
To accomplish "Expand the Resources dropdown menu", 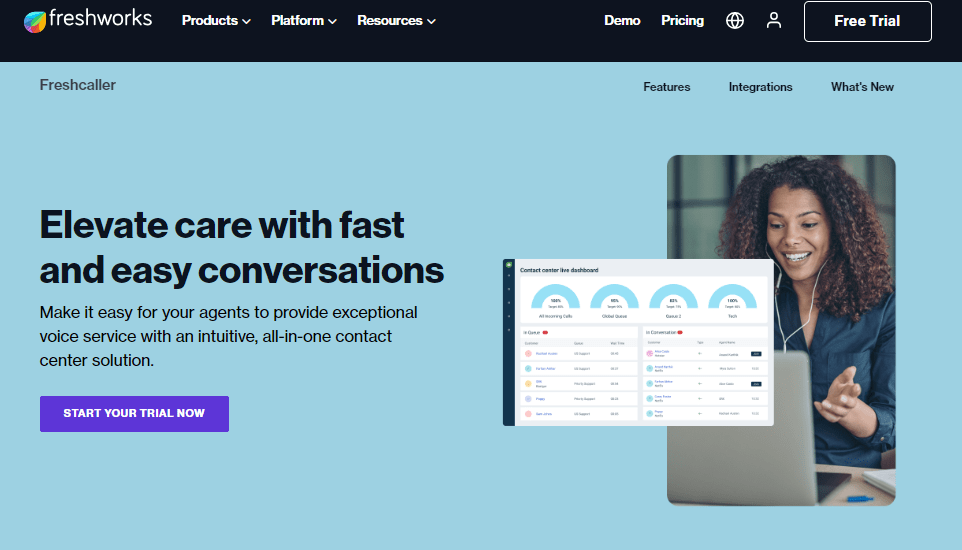I will point(396,21).
